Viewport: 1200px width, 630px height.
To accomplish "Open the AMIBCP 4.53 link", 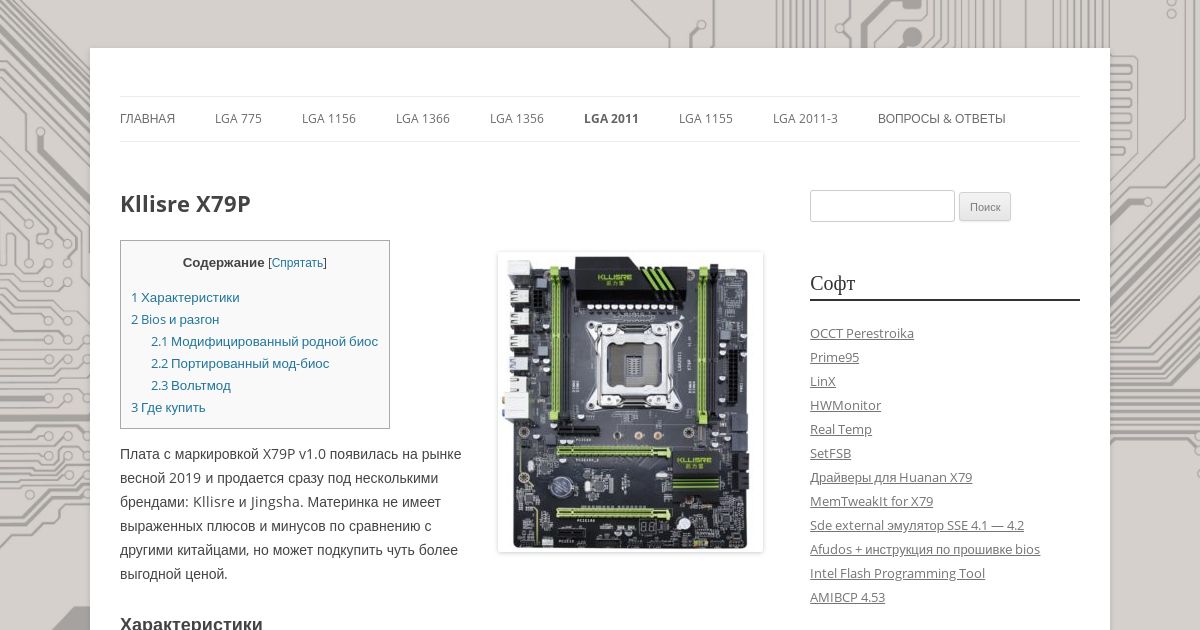I will [847, 597].
